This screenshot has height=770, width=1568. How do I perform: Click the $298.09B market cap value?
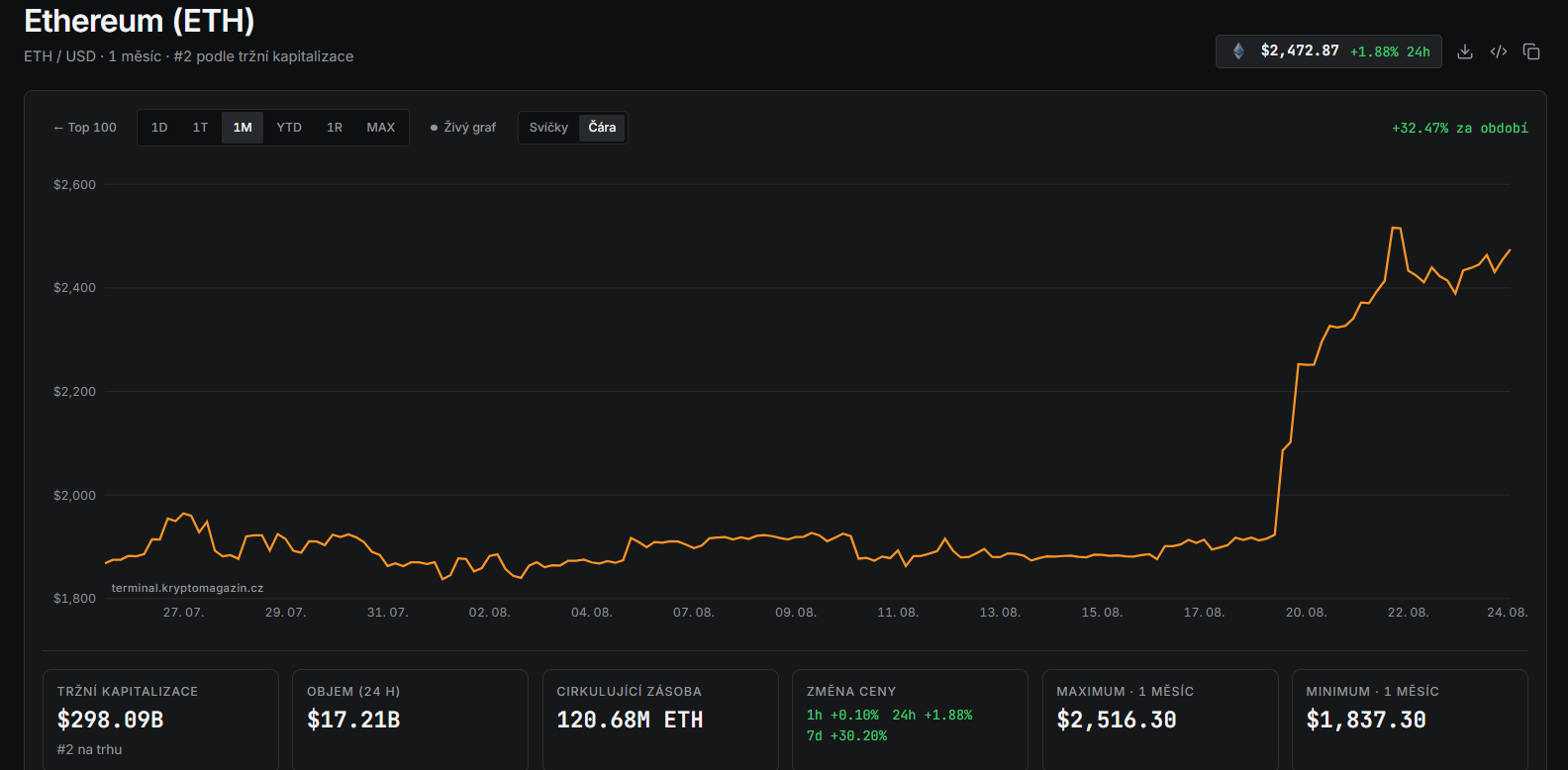[110, 721]
